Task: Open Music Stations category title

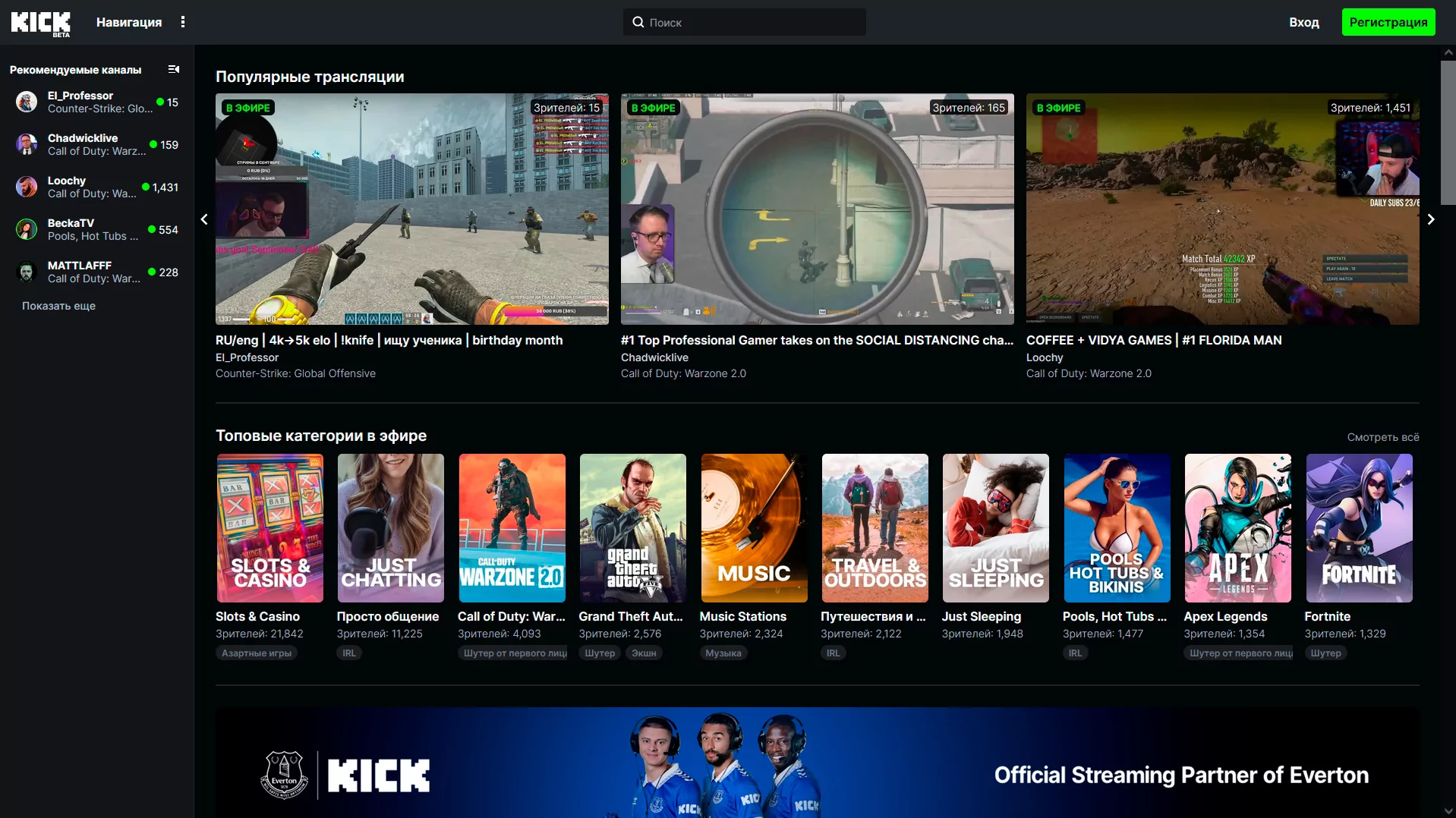Action: (743, 616)
